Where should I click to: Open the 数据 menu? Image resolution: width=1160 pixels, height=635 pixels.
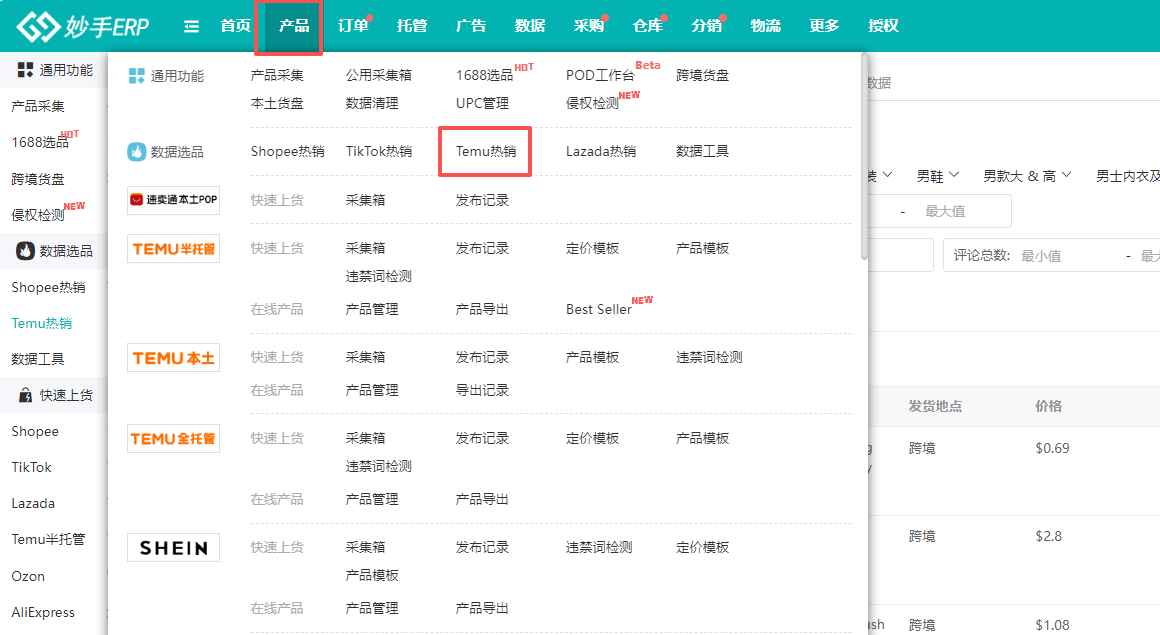point(530,26)
